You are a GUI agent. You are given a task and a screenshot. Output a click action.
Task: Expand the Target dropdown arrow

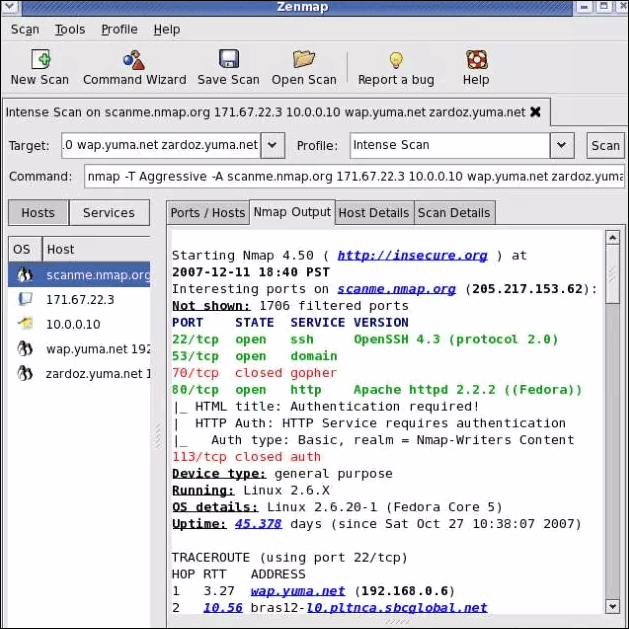pos(272,145)
